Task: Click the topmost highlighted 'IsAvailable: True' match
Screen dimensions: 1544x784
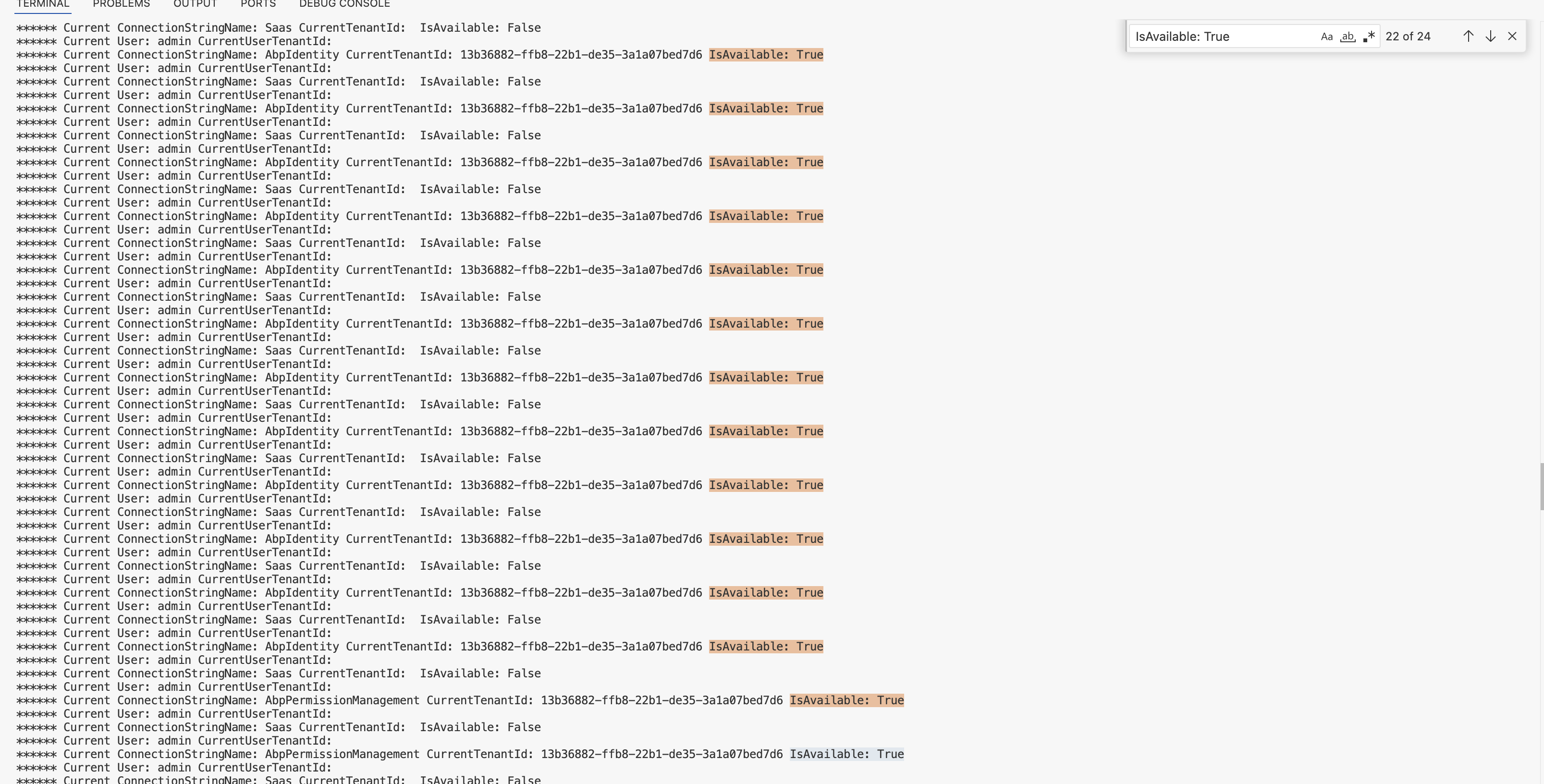Action: [x=765, y=55]
